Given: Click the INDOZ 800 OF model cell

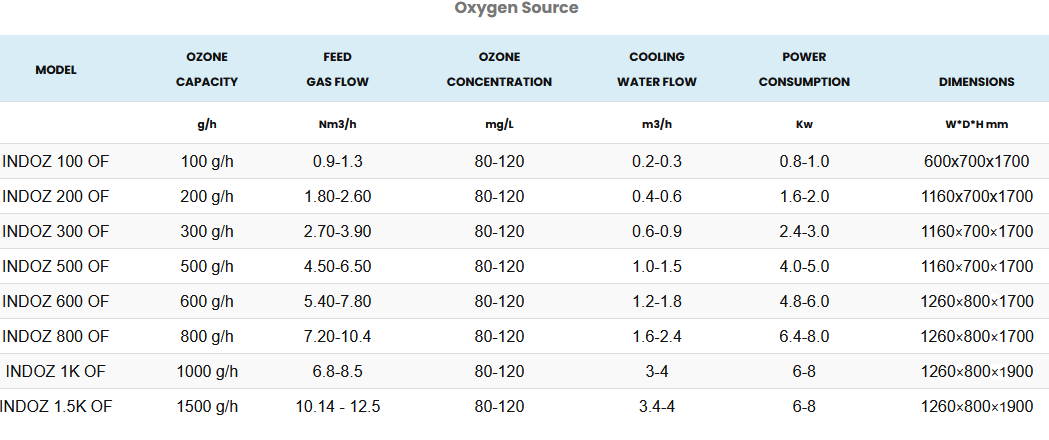Looking at the screenshot, I should click(x=56, y=336).
